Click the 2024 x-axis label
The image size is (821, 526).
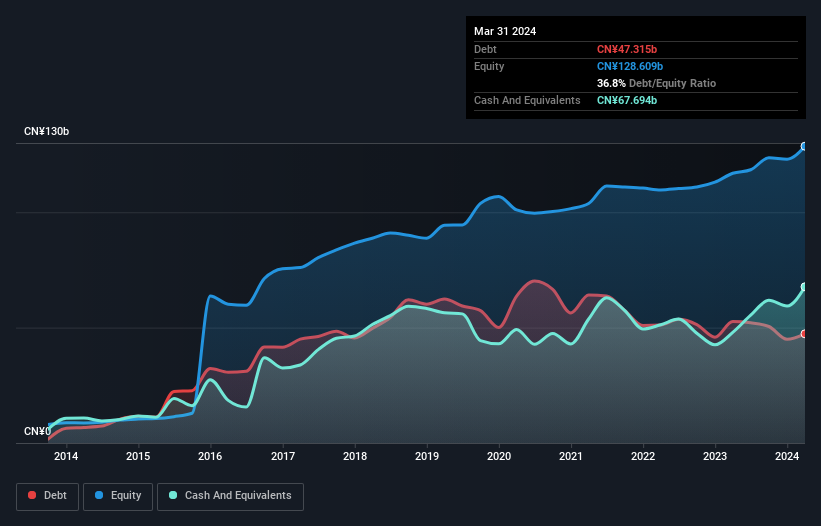coord(787,456)
